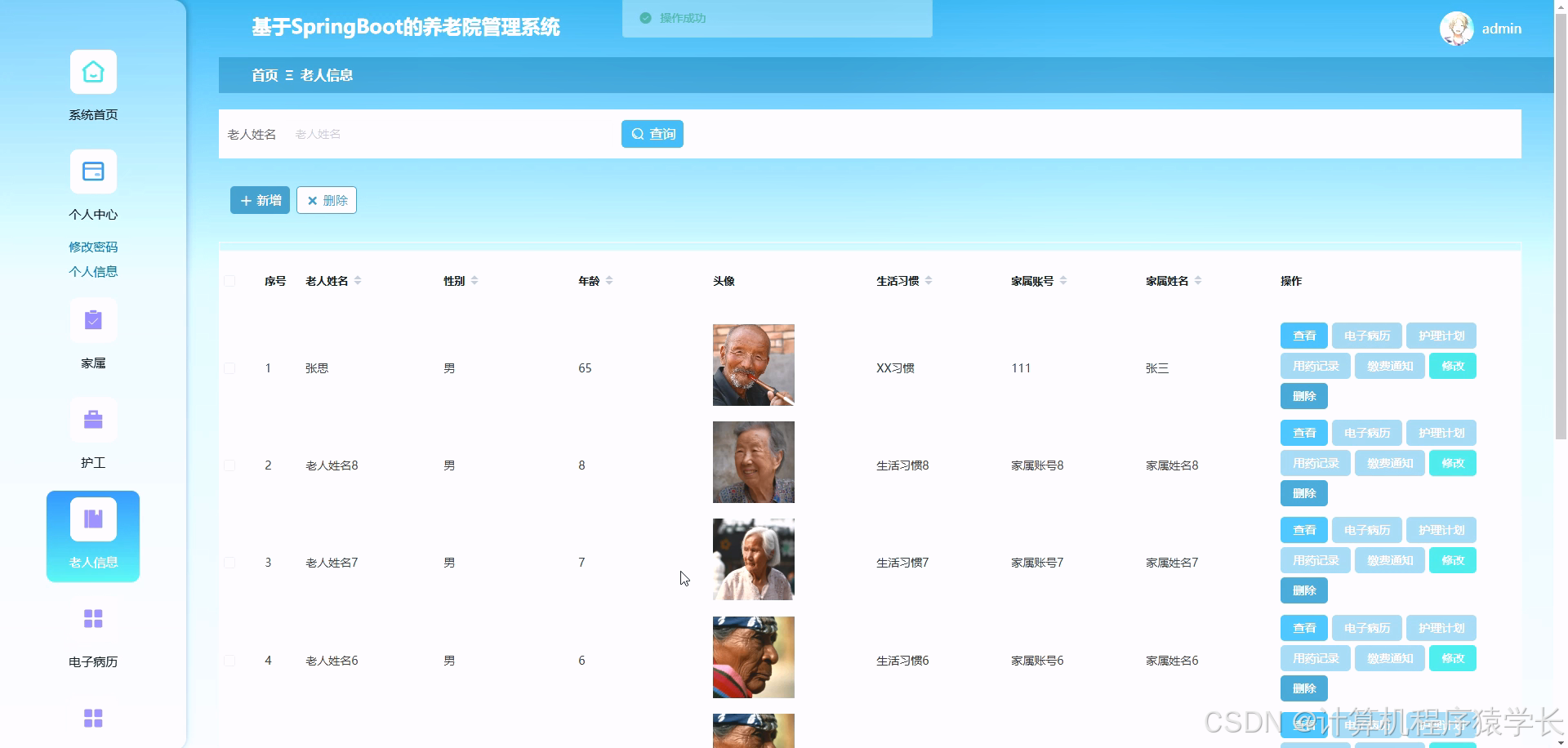Viewport: 1568px width, 748px height.
Task: Select the 系统首页 home icon
Action: tap(92, 71)
